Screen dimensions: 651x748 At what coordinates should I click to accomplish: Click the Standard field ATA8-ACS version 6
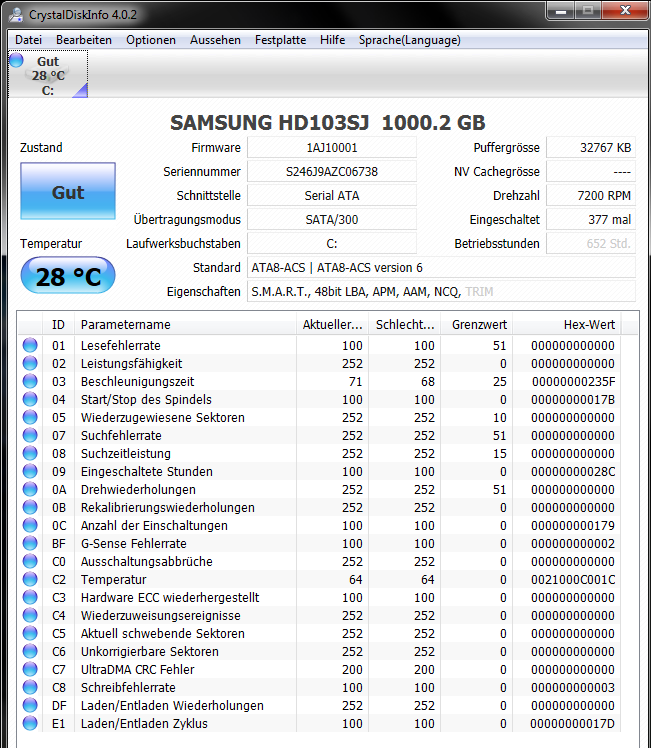point(441,268)
